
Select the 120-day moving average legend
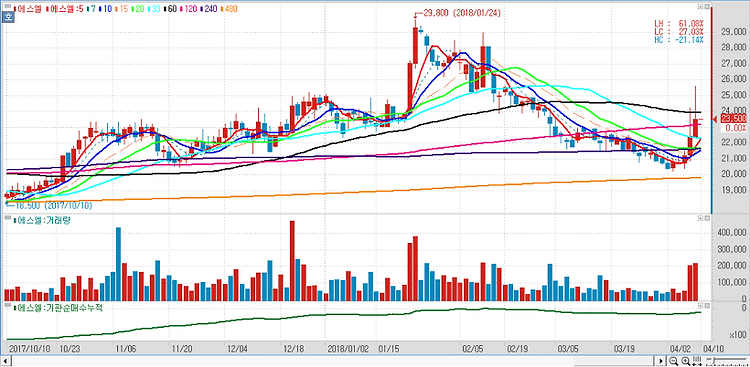(189, 9)
